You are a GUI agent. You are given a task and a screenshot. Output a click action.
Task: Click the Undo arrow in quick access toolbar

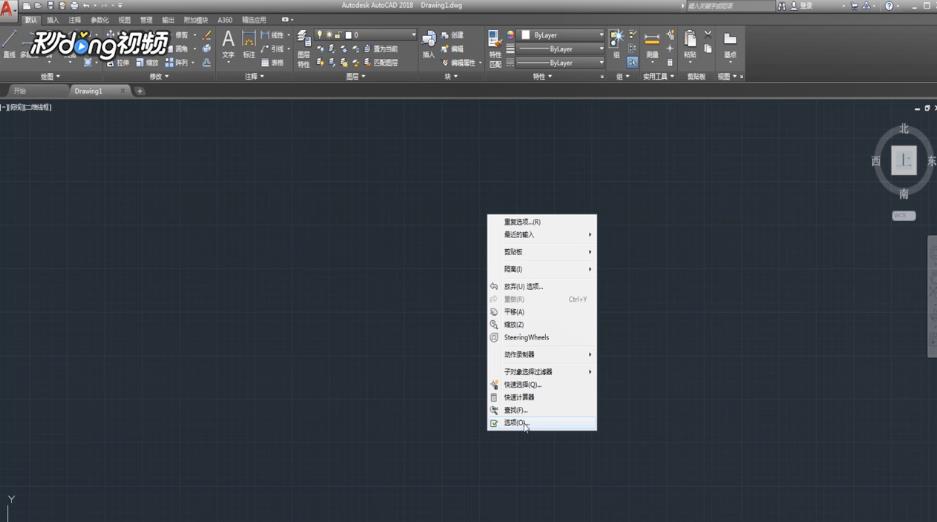86,5
